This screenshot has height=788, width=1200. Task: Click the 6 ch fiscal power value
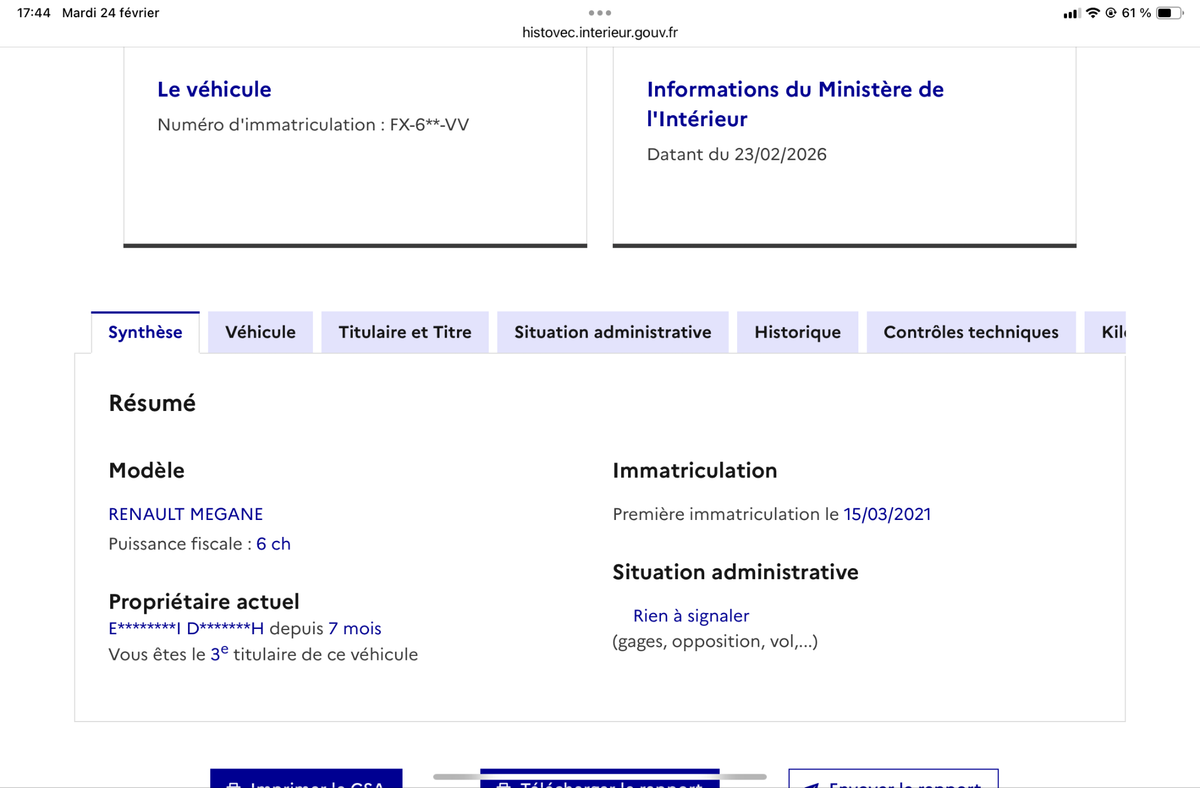click(273, 544)
